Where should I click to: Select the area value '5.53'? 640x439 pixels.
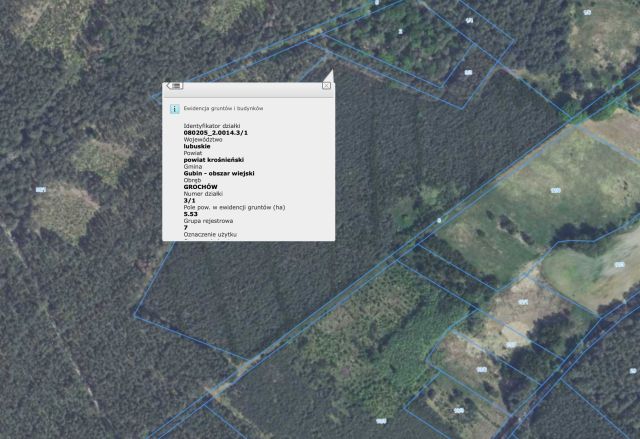[191, 214]
